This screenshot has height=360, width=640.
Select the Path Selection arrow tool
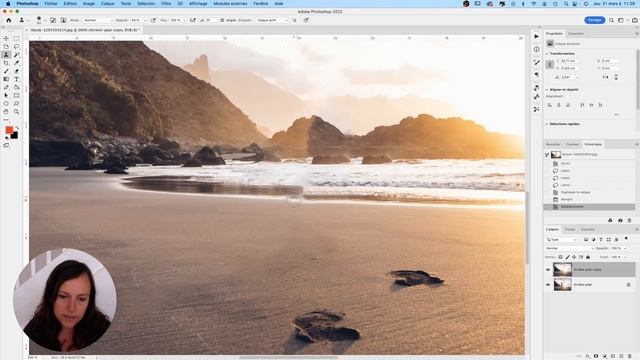(x=6, y=96)
